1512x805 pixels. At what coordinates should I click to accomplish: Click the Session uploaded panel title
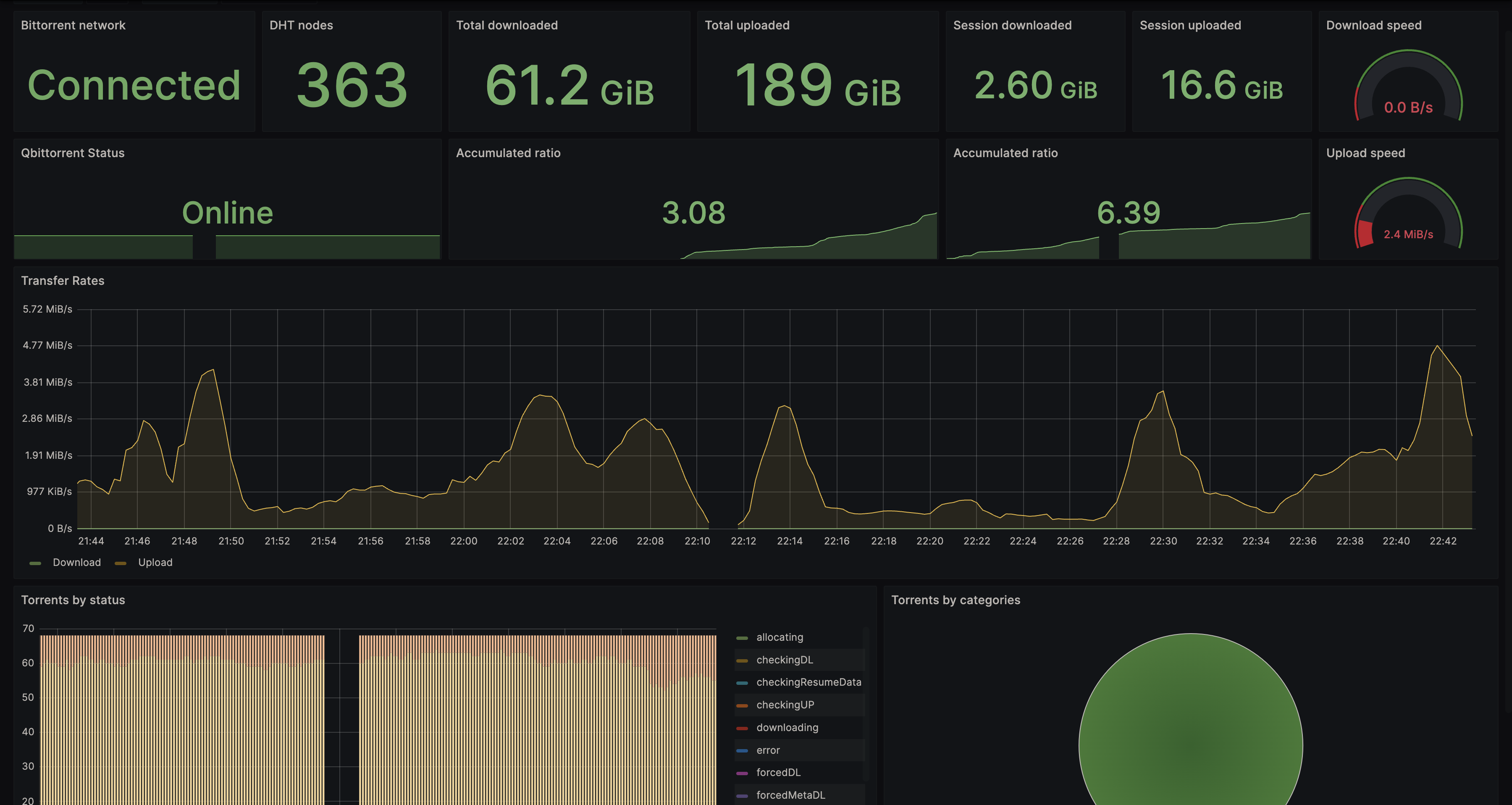tap(1190, 25)
